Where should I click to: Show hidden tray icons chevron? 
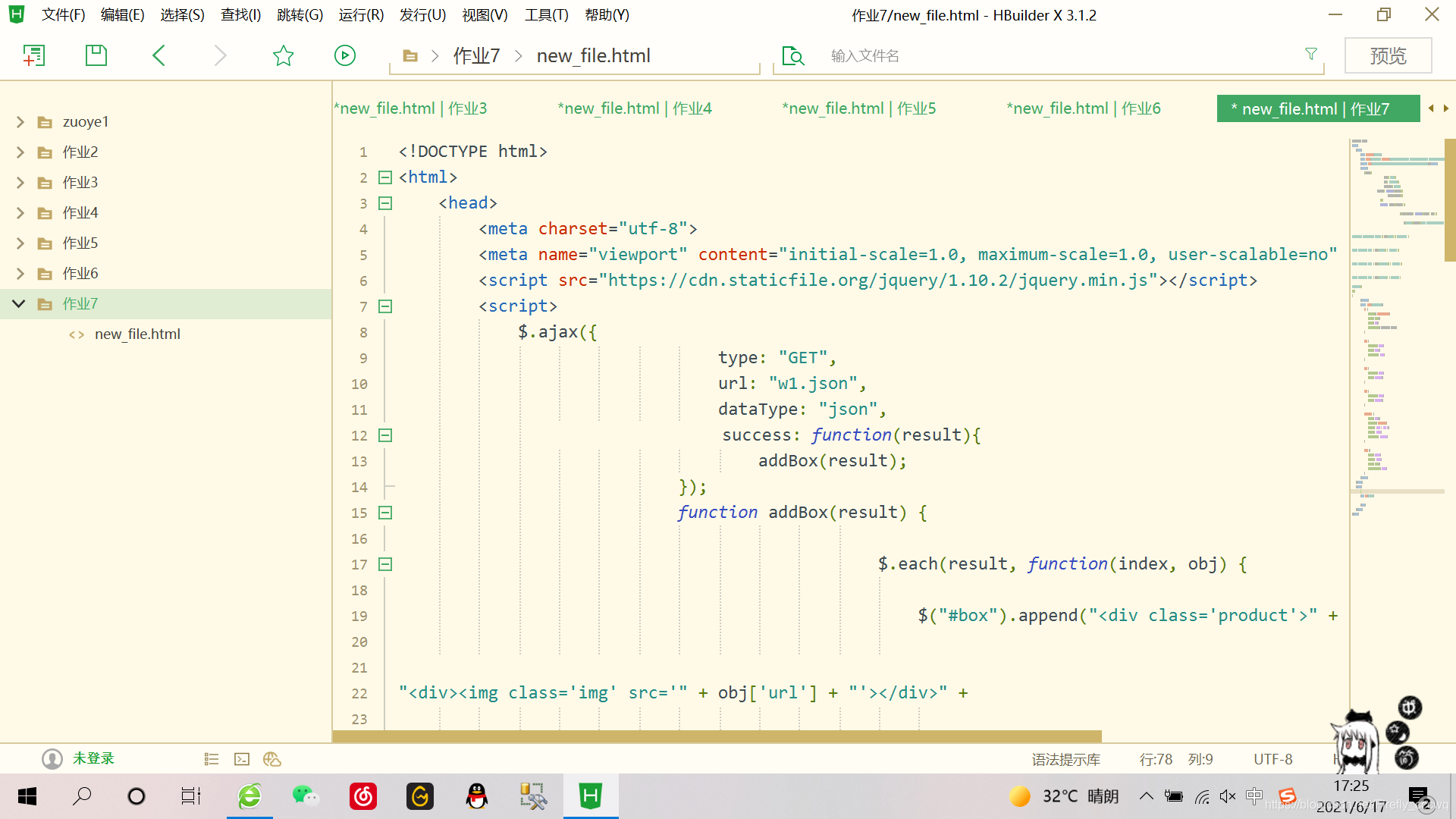pyautogui.click(x=1147, y=796)
